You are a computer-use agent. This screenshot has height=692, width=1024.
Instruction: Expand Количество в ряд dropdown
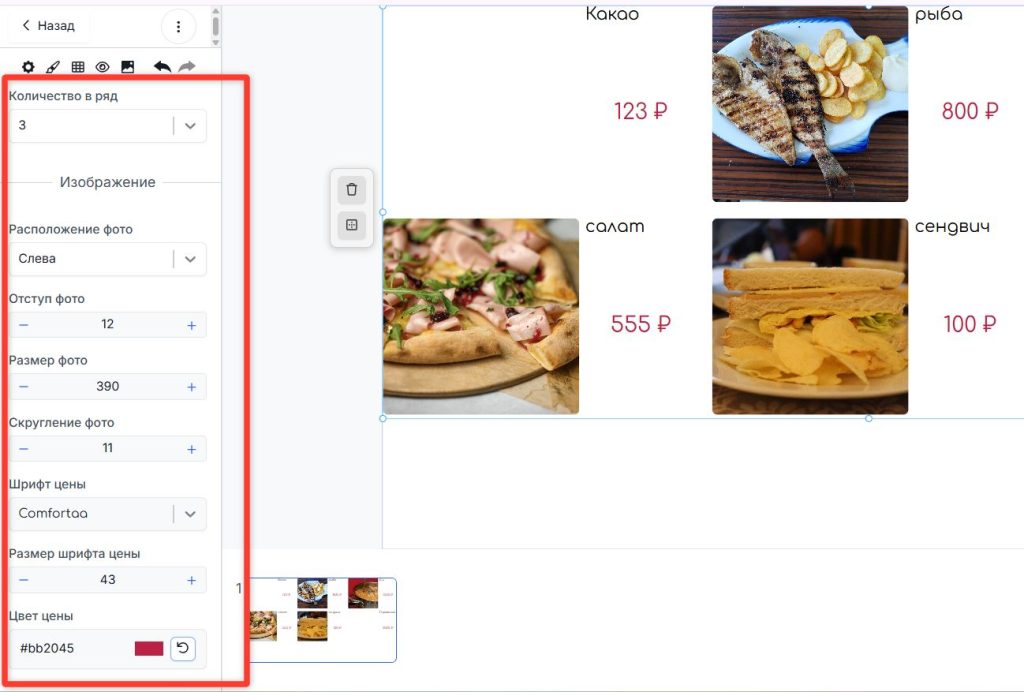[108, 125]
